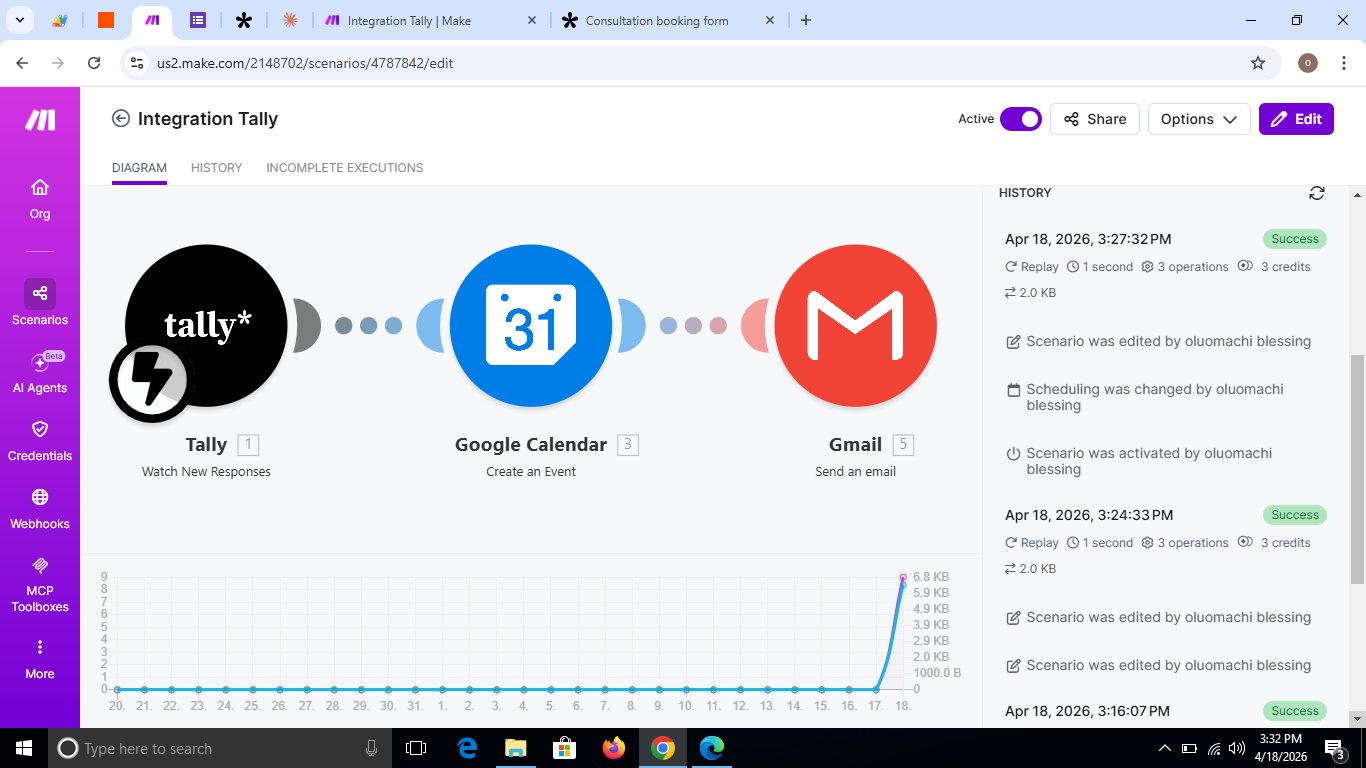Open Scenarios in the sidebar
This screenshot has width=1366, height=768.
[x=40, y=303]
